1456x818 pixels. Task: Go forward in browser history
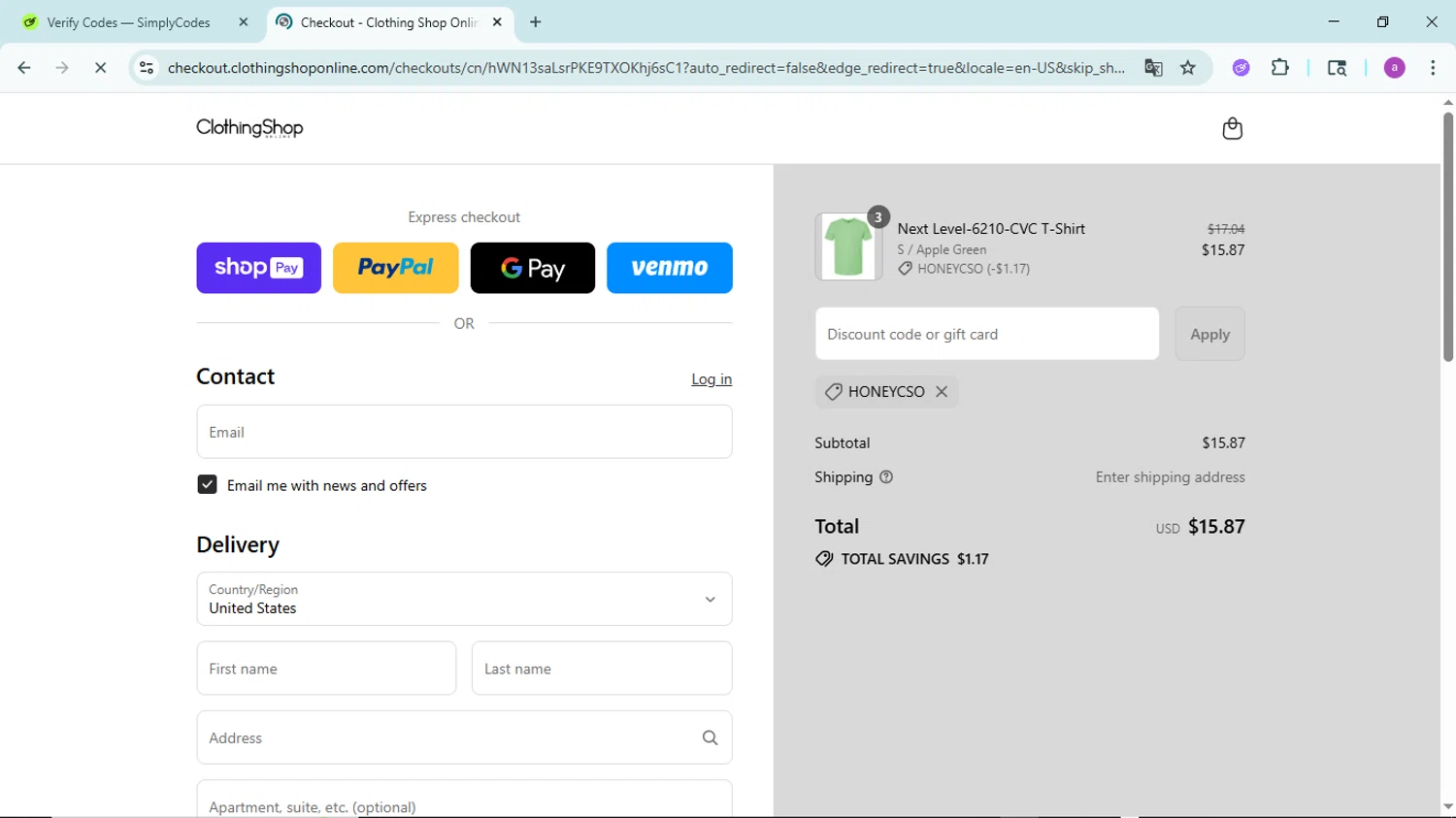pyautogui.click(x=62, y=68)
